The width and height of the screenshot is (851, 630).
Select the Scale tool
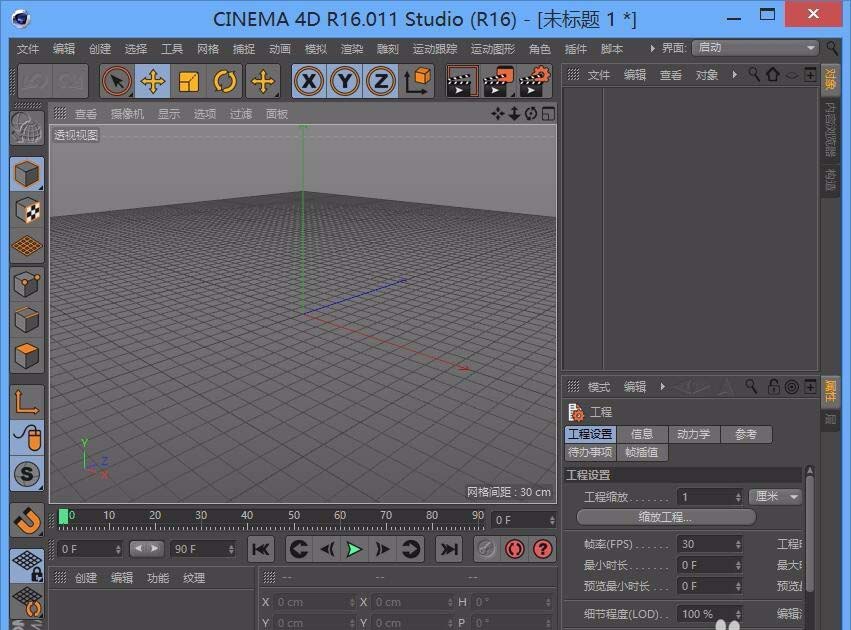click(190, 81)
